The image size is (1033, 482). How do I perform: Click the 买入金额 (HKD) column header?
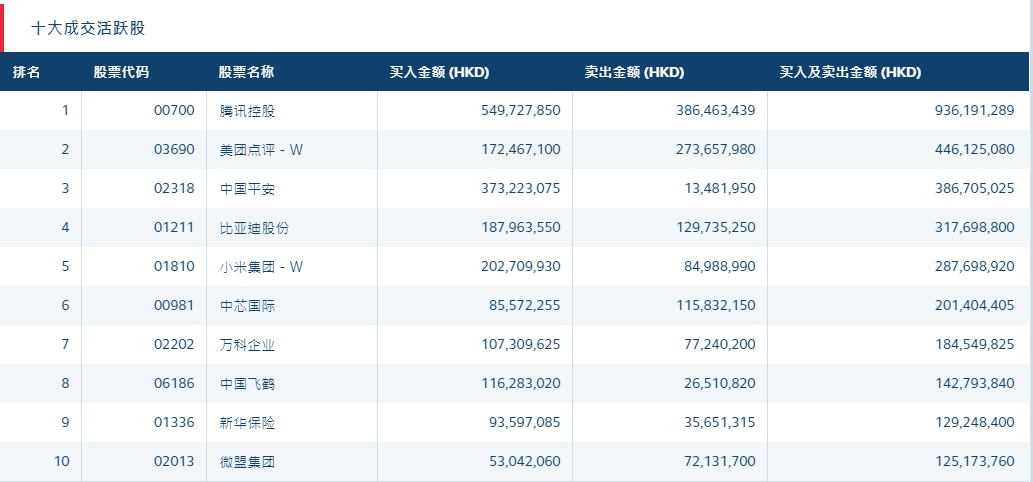click(439, 72)
